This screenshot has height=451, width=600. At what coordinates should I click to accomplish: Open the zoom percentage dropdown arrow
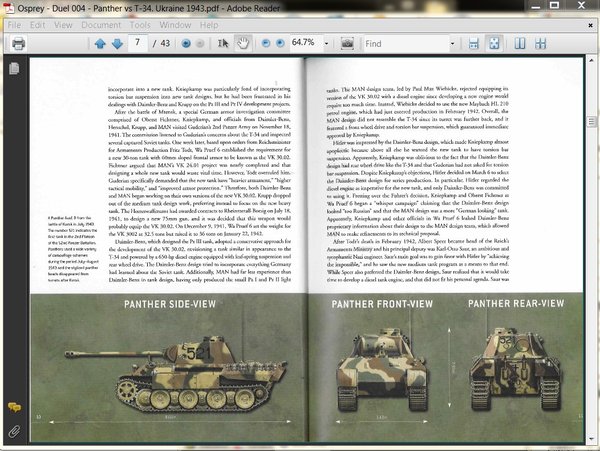point(326,44)
